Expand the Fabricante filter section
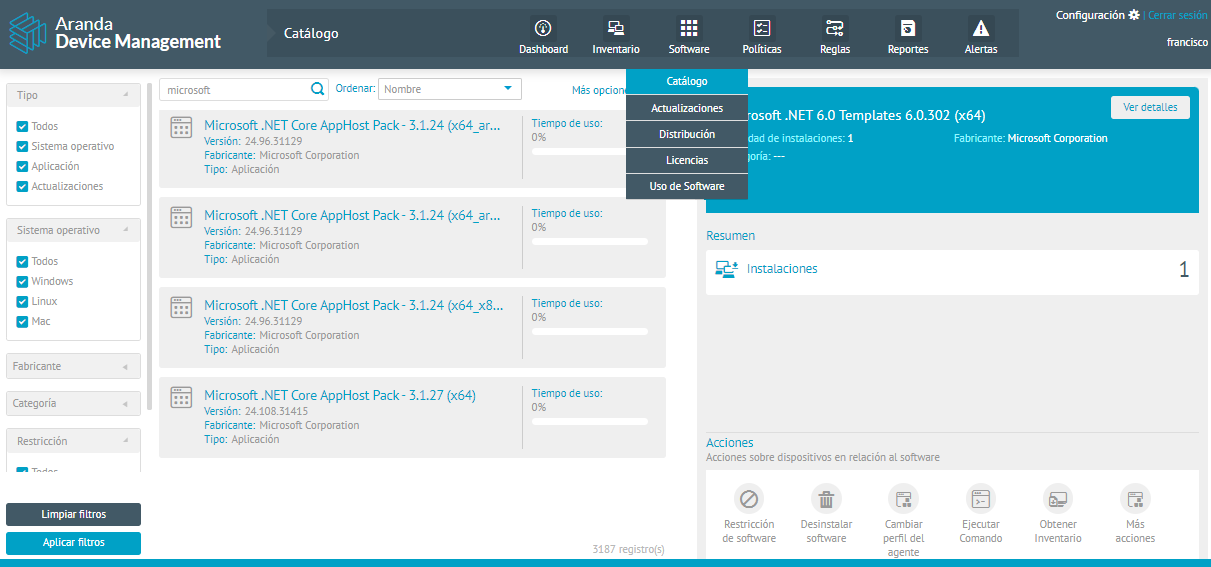 pyautogui.click(x=73, y=366)
